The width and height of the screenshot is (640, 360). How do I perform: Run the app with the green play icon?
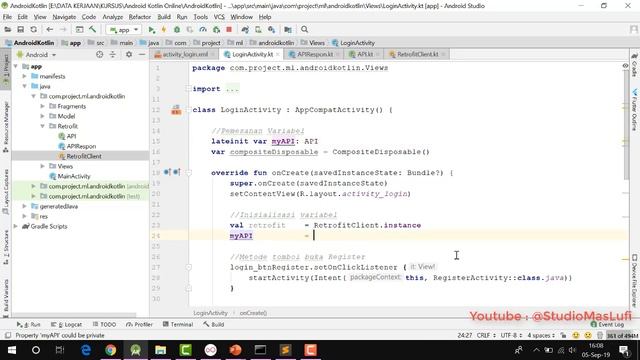[151, 29]
